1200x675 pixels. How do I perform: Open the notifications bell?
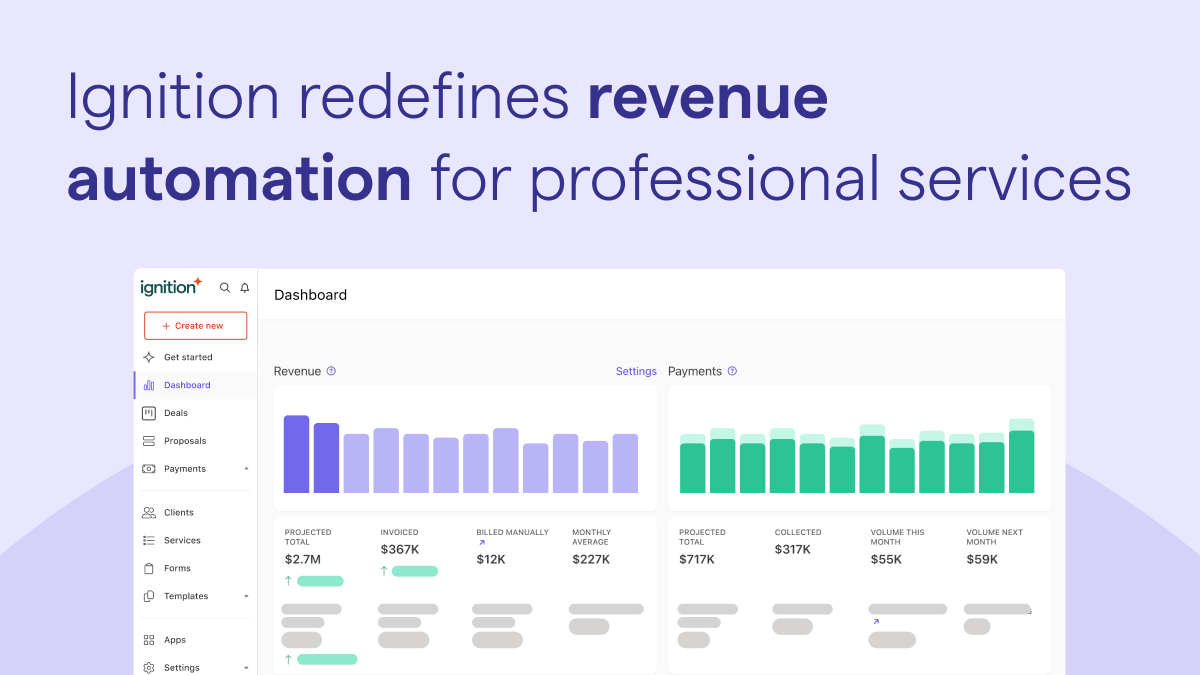click(245, 288)
